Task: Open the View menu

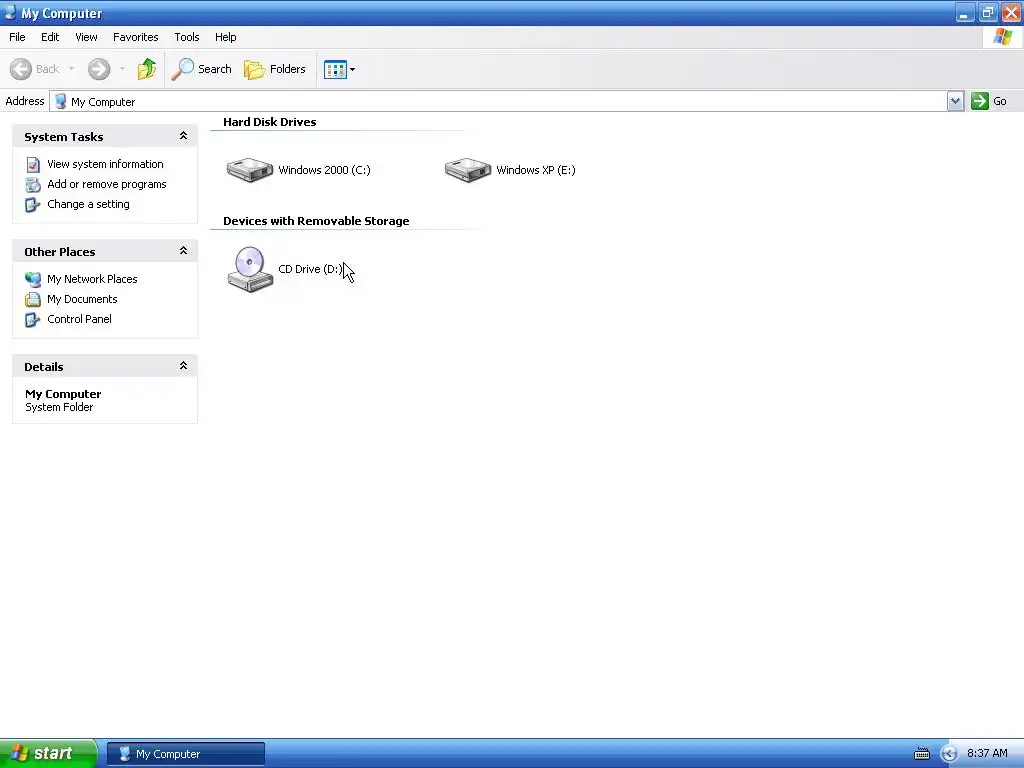Action: click(86, 37)
